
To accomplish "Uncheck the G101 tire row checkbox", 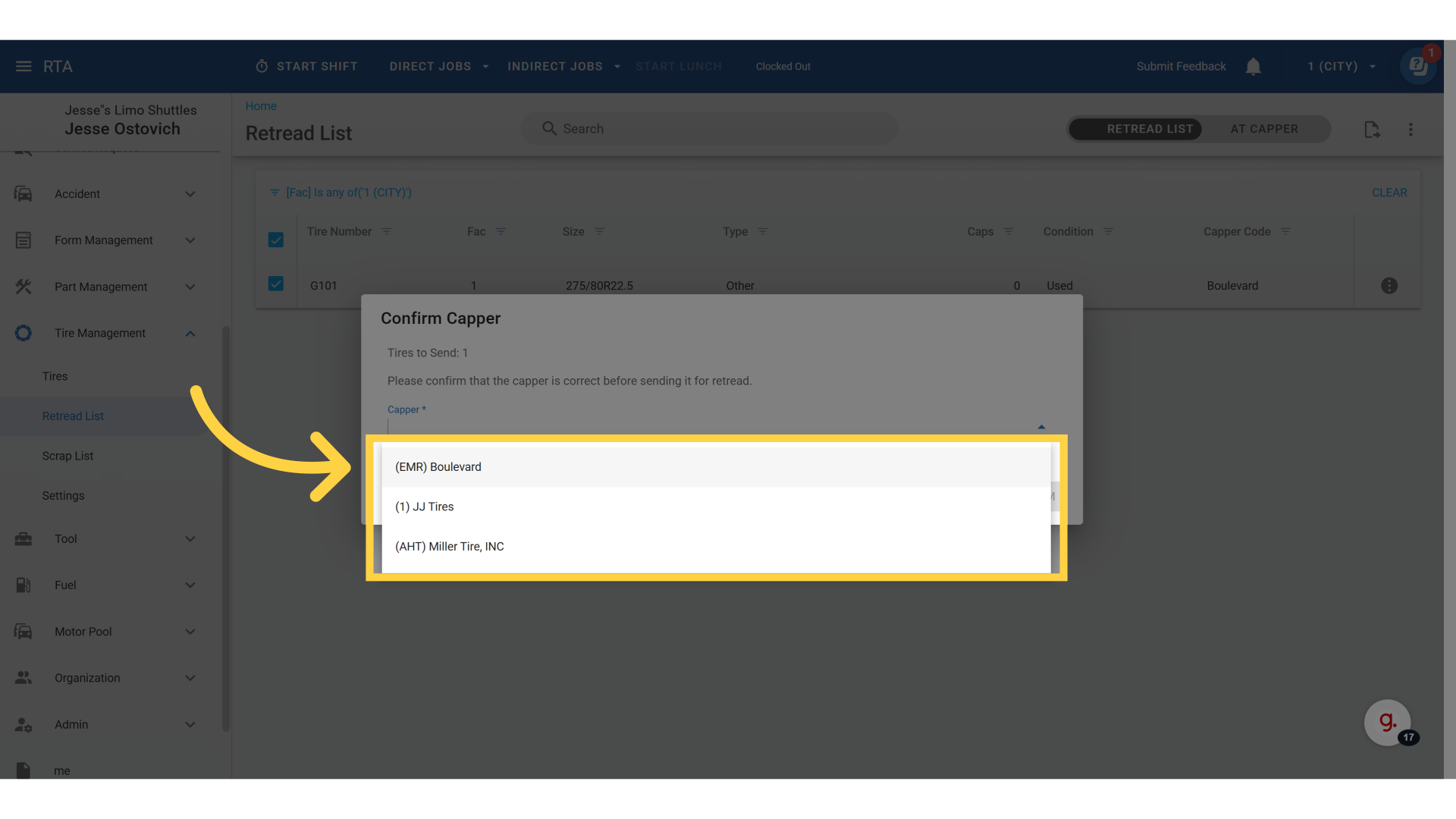I will (275, 284).
